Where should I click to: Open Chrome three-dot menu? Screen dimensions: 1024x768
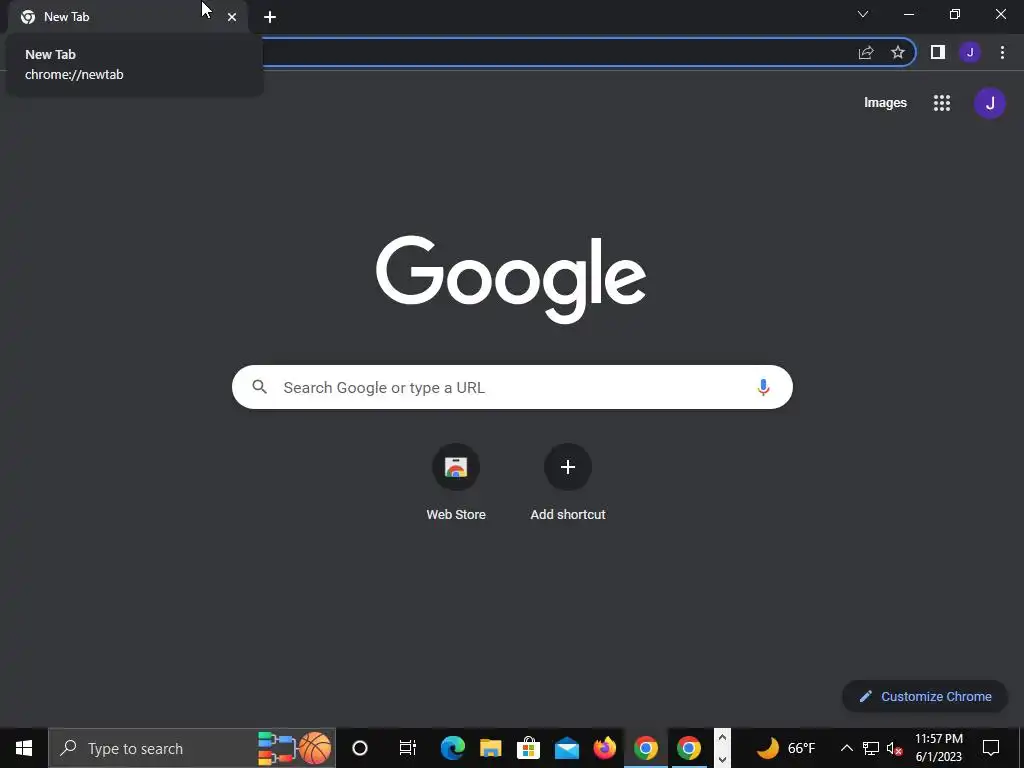tap(1002, 52)
